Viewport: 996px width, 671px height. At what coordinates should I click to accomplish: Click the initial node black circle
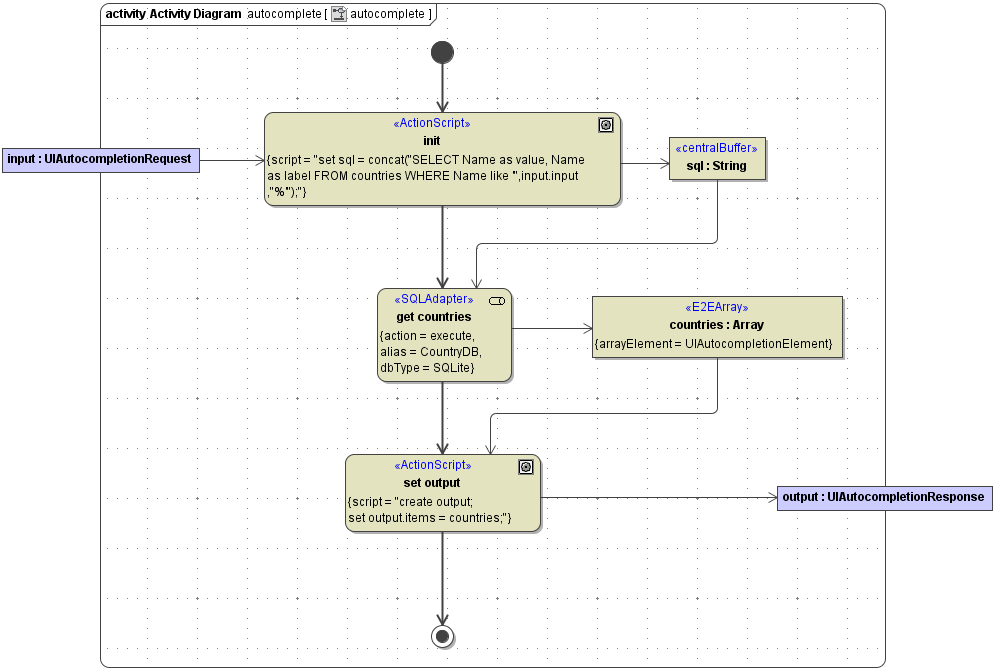442,52
